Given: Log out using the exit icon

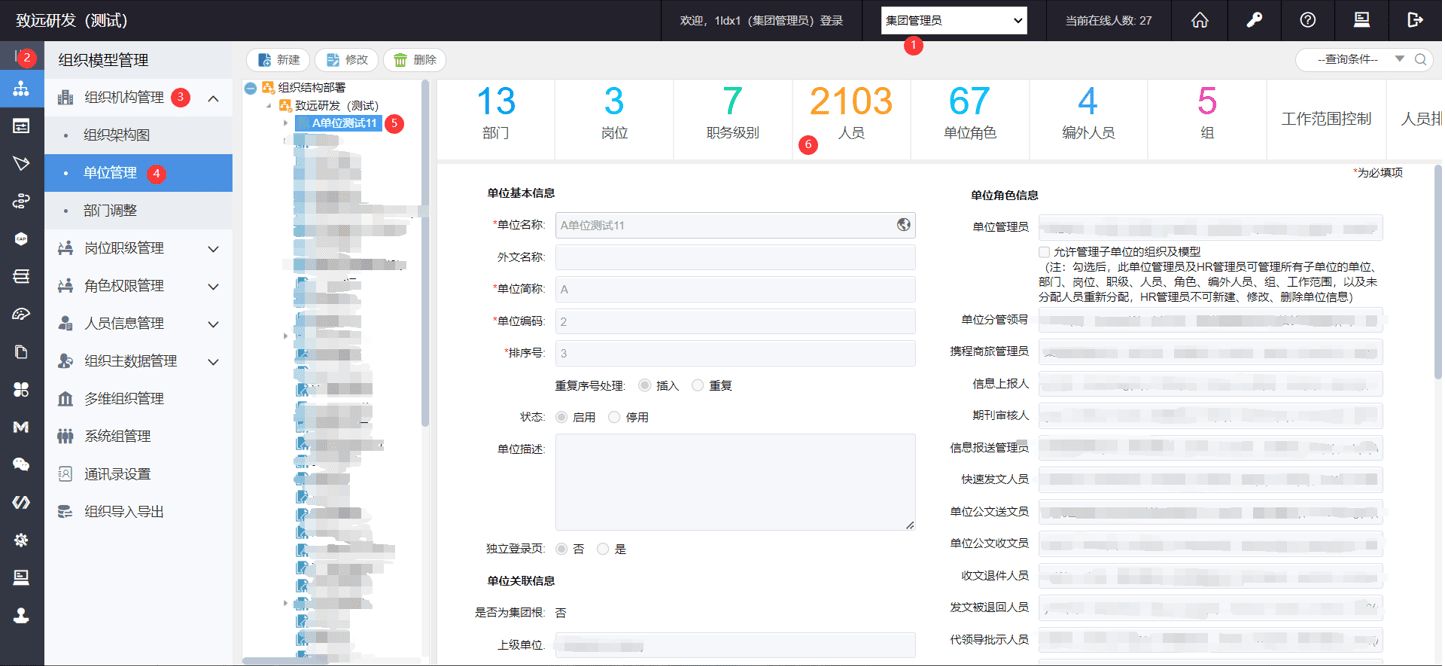Looking at the screenshot, I should tap(1415, 20).
